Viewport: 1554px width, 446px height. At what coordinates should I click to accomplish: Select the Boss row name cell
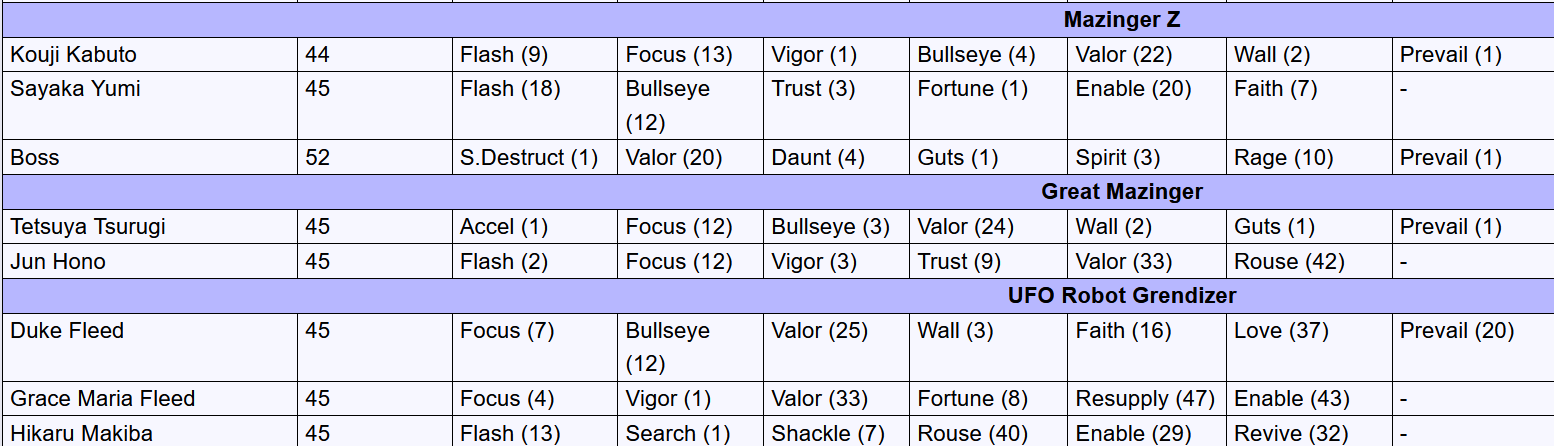[149, 157]
